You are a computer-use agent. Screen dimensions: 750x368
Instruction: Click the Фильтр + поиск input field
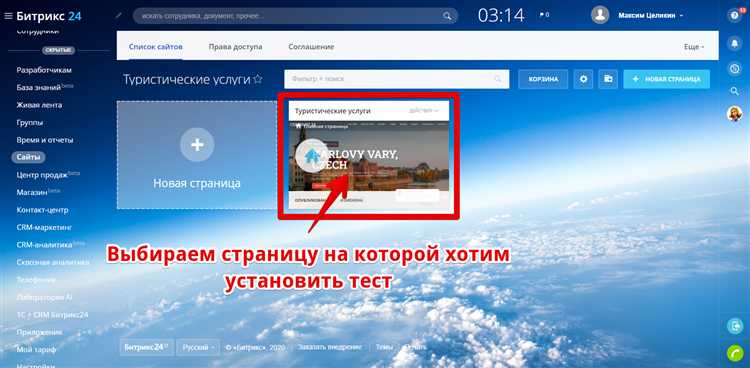coord(397,79)
